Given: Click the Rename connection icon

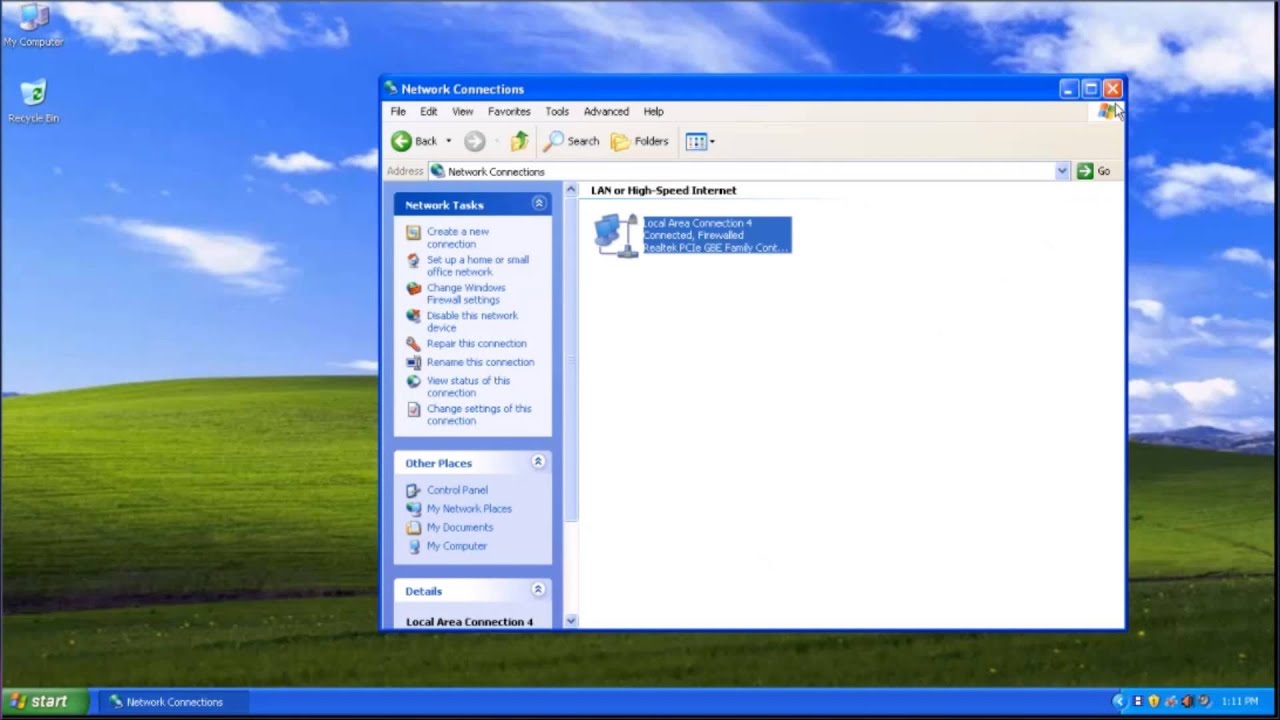Looking at the screenshot, I should [413, 362].
